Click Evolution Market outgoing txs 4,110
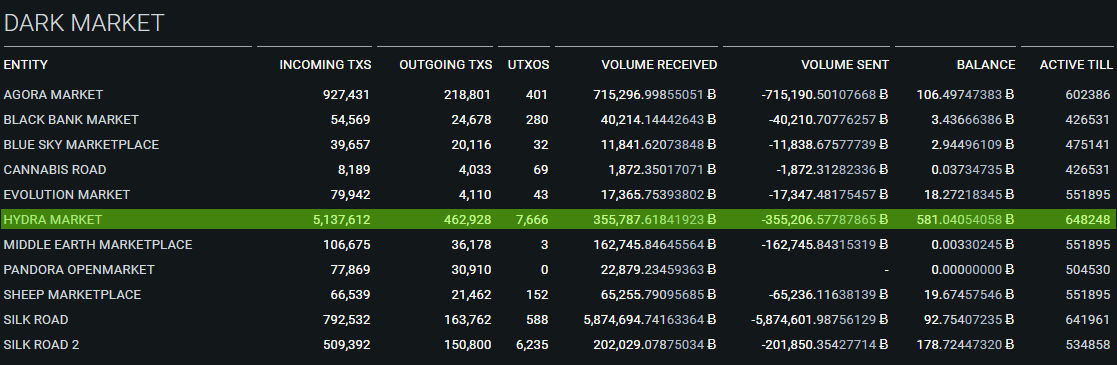1117x365 pixels. pyautogui.click(x=475, y=195)
